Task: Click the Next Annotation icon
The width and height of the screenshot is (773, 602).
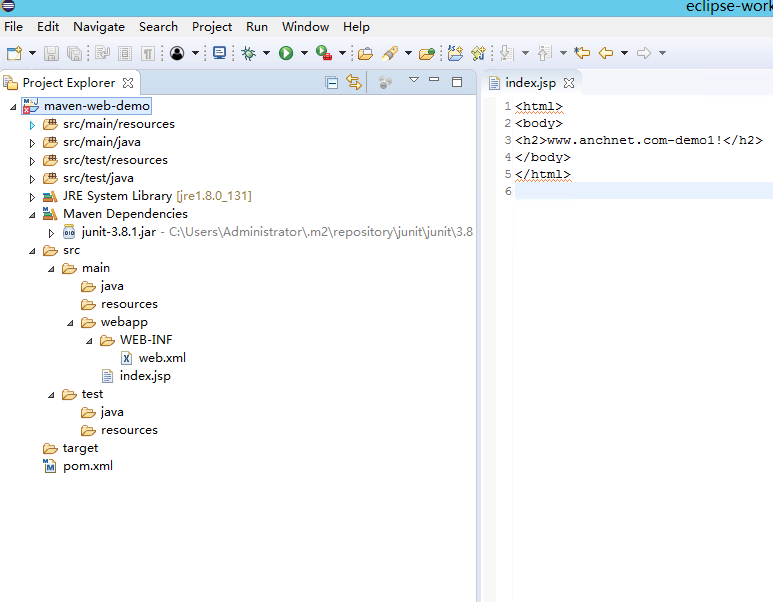Action: click(507, 53)
